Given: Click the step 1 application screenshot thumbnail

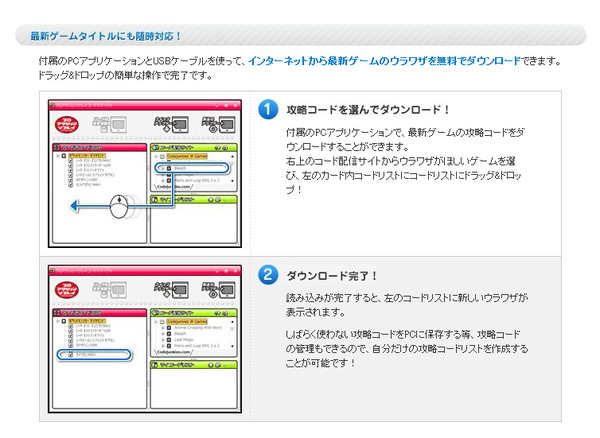Looking at the screenshot, I should pos(145,174).
